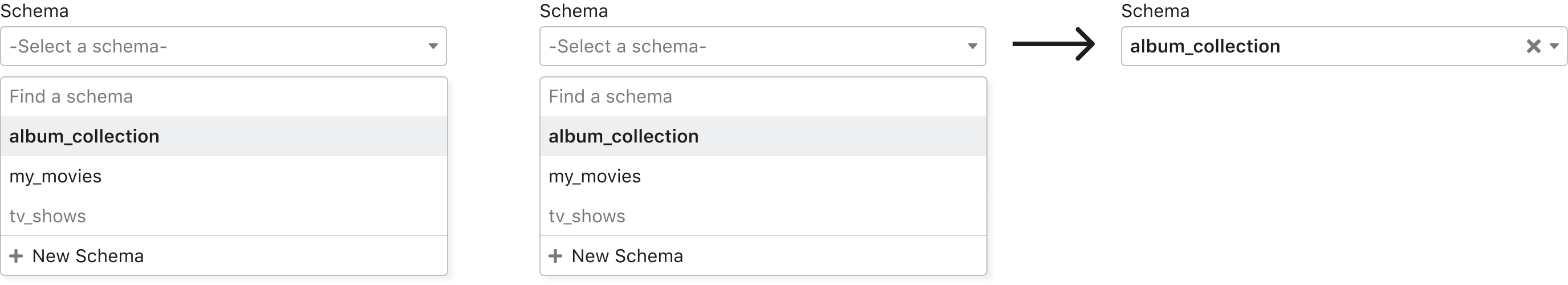Viewport: 1568px width, 285px height.
Task: Choose album_collection in the second schema list
Action: pyautogui.click(x=763, y=136)
